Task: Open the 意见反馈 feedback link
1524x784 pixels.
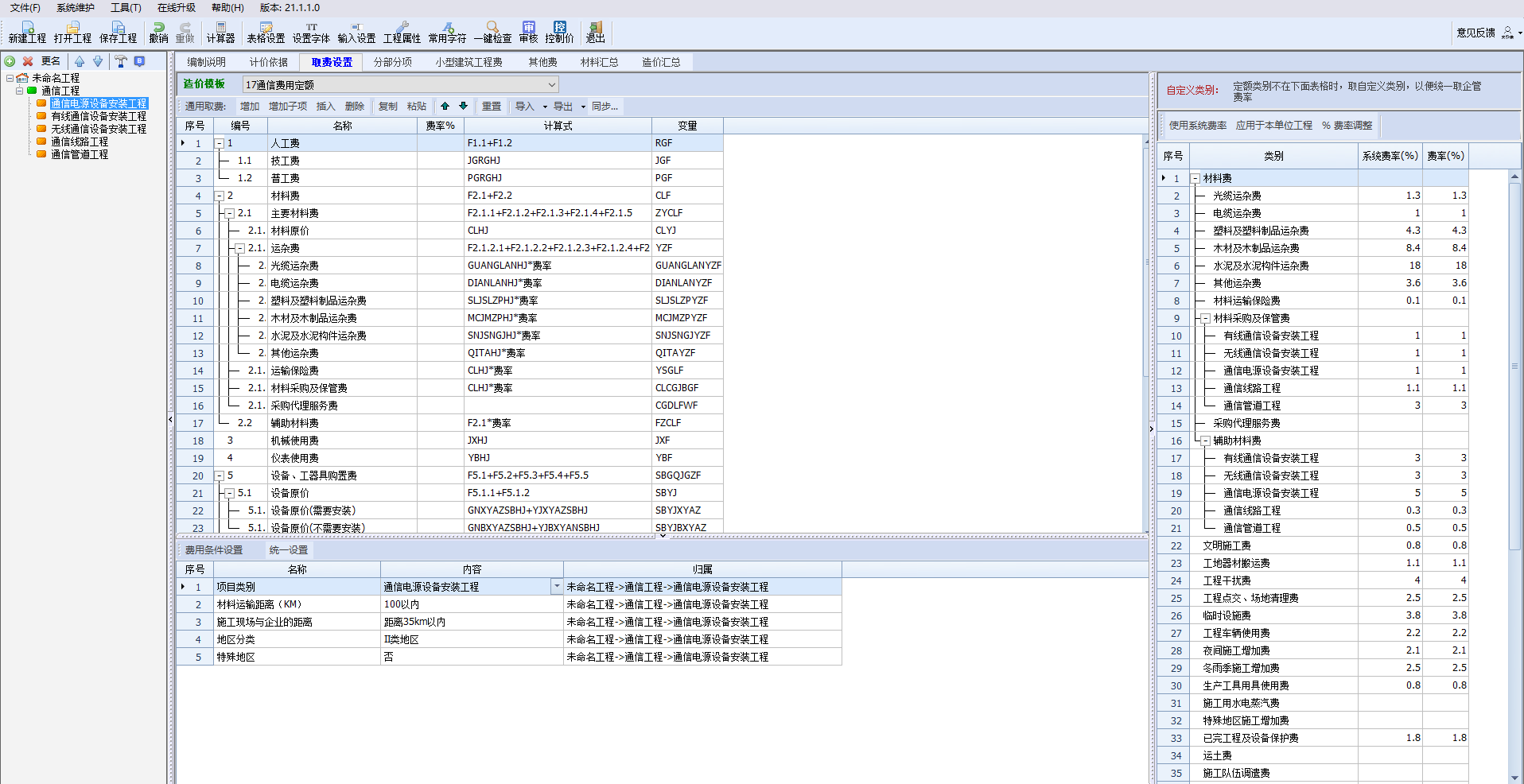Action: coord(1475,33)
